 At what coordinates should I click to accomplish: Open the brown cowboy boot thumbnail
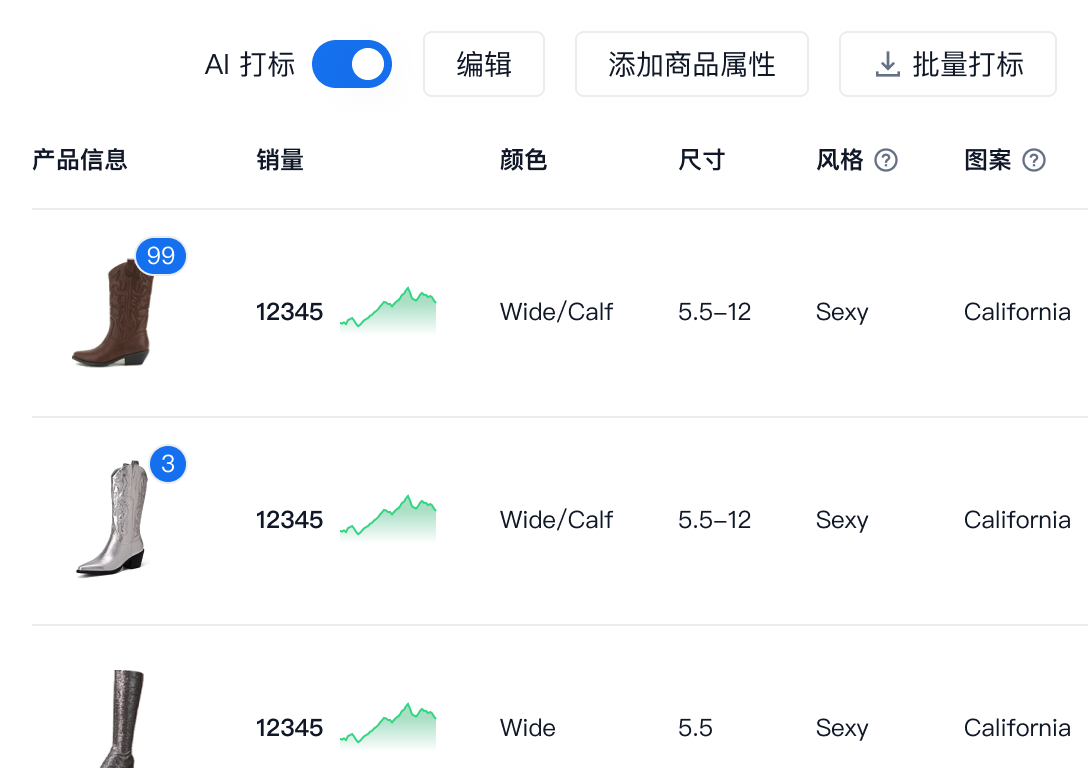tap(112, 313)
